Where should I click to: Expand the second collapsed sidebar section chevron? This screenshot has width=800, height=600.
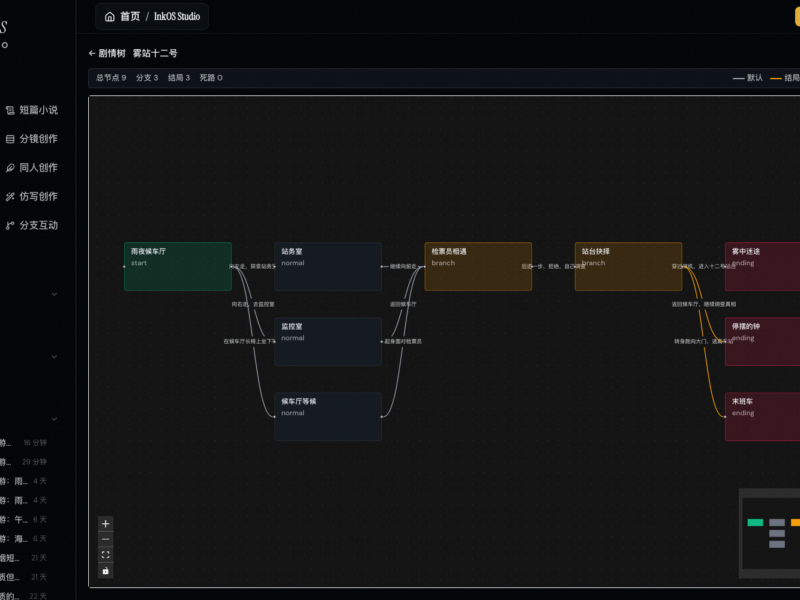(54, 357)
